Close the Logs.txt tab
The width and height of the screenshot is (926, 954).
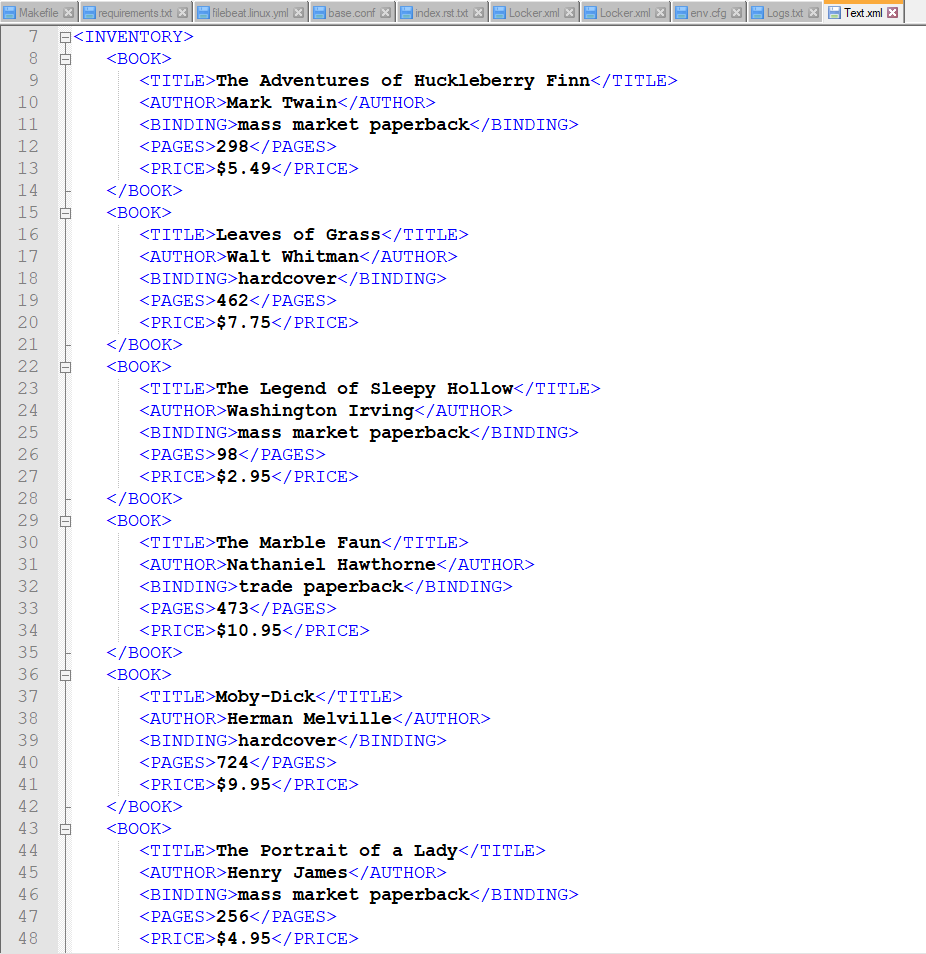(813, 13)
